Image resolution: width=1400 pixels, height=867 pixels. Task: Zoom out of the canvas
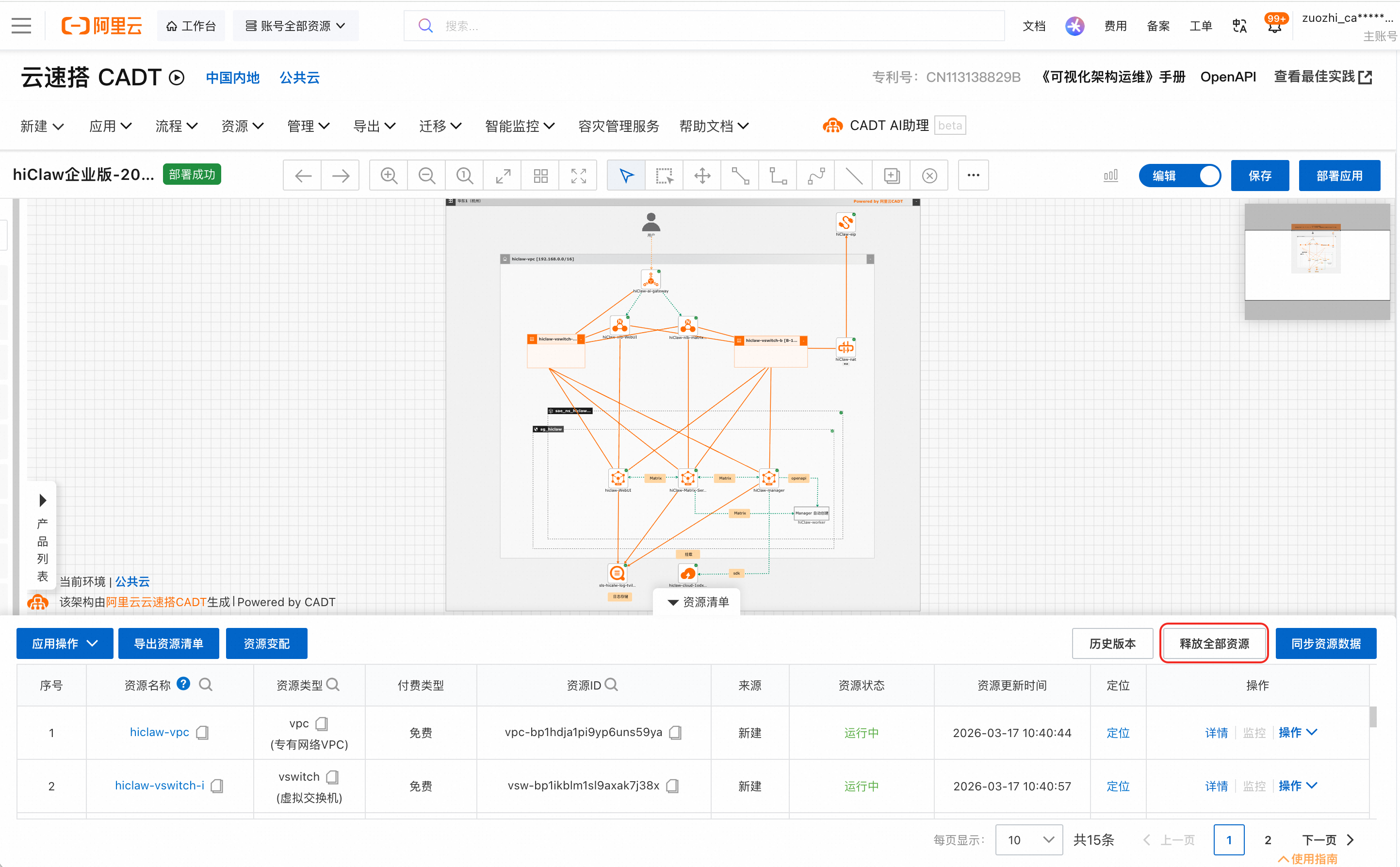(x=427, y=176)
